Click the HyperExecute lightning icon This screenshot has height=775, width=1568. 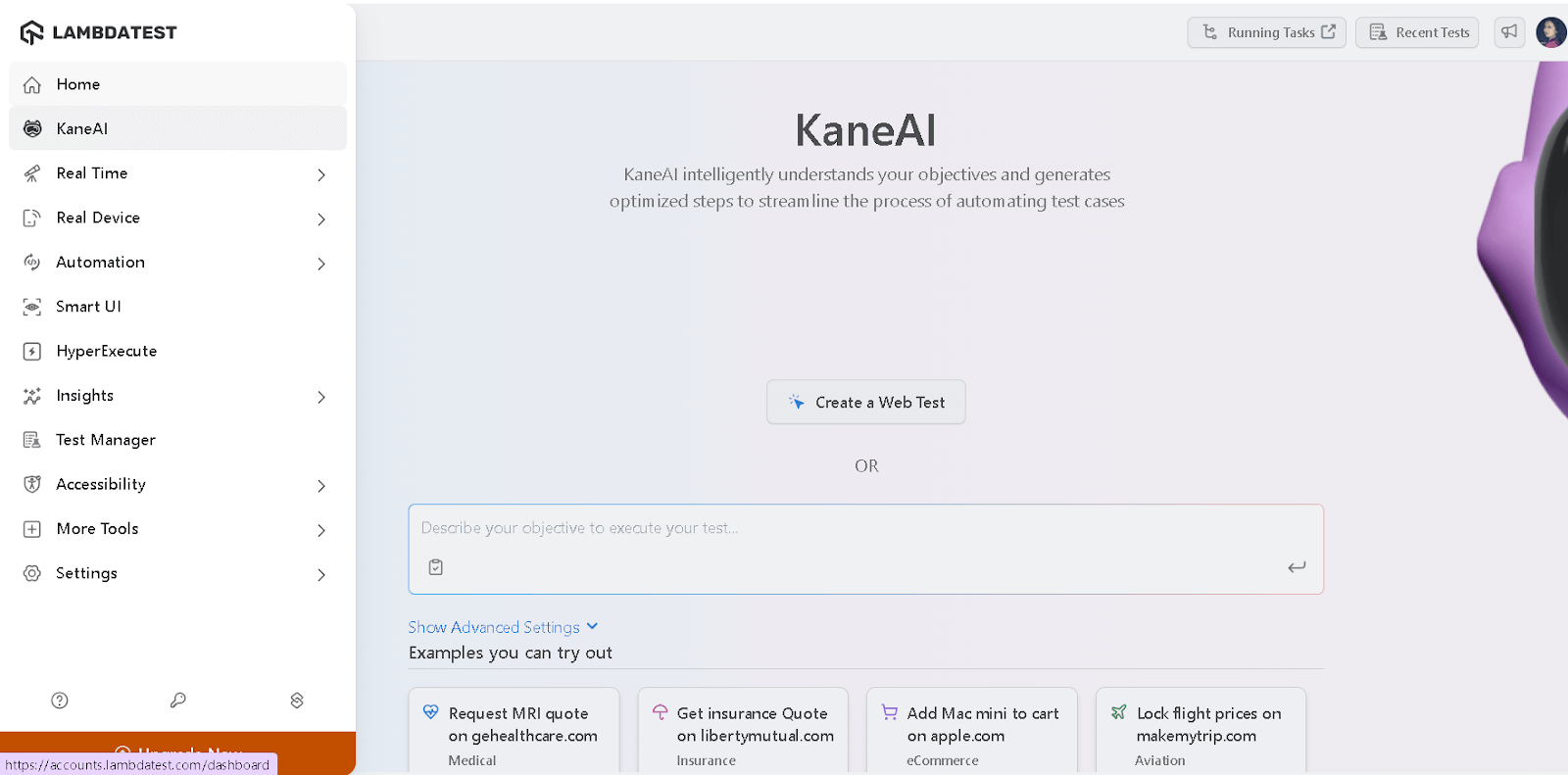[32, 351]
